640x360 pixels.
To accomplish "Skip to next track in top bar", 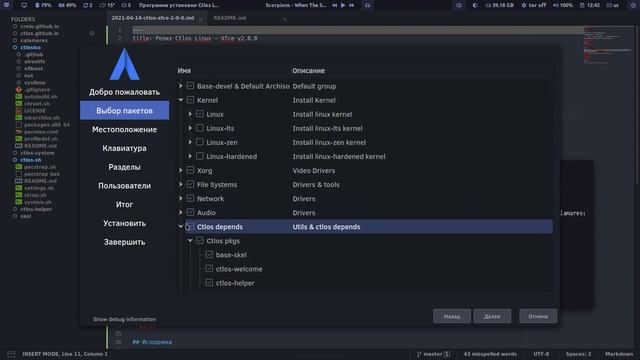I will pos(351,5).
